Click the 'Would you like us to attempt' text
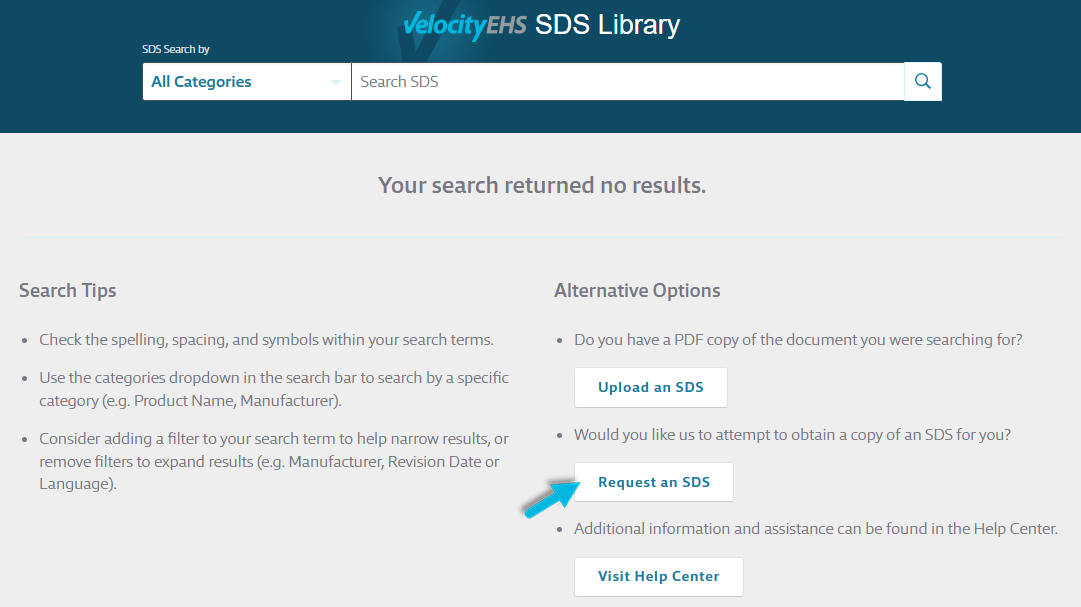Image resolution: width=1081 pixels, height=607 pixels. pyautogui.click(x=792, y=436)
